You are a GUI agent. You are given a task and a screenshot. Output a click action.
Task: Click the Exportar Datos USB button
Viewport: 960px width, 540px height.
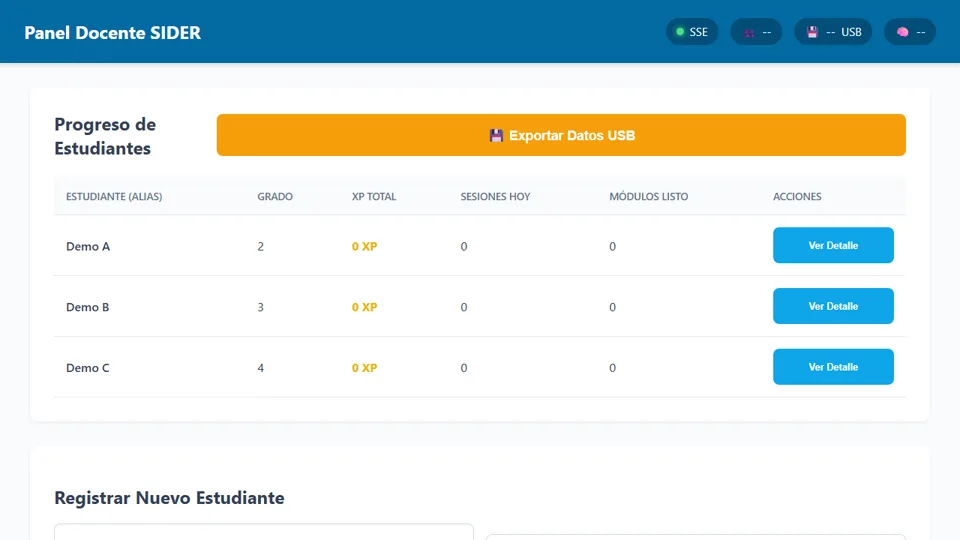(561, 135)
